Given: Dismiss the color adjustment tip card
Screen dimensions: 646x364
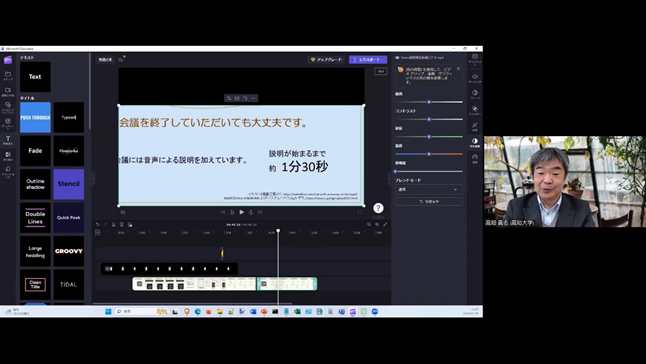Looking at the screenshot, I should (458, 69).
